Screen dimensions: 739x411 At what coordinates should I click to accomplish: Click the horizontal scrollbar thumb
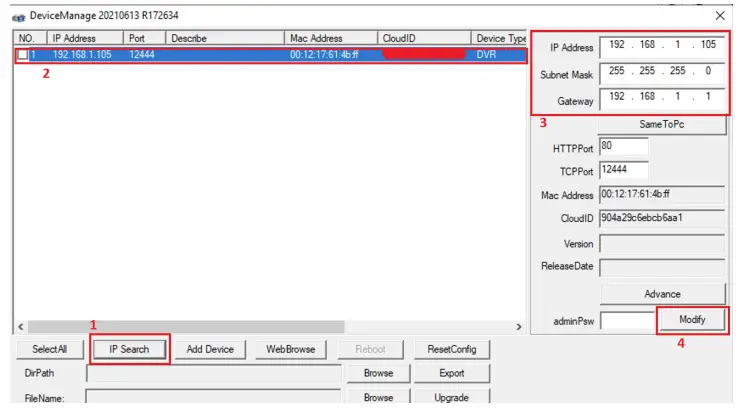186,326
